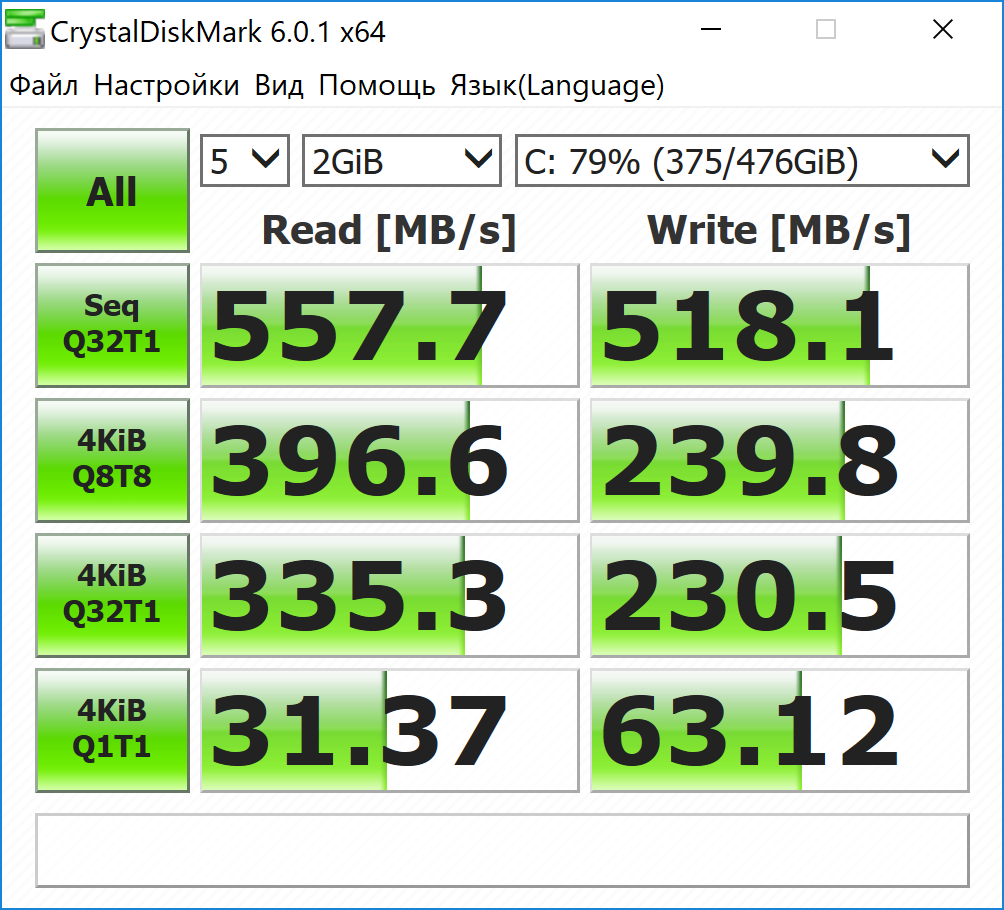Click the 4KiB Q8T8 read result 396.6

click(389, 460)
